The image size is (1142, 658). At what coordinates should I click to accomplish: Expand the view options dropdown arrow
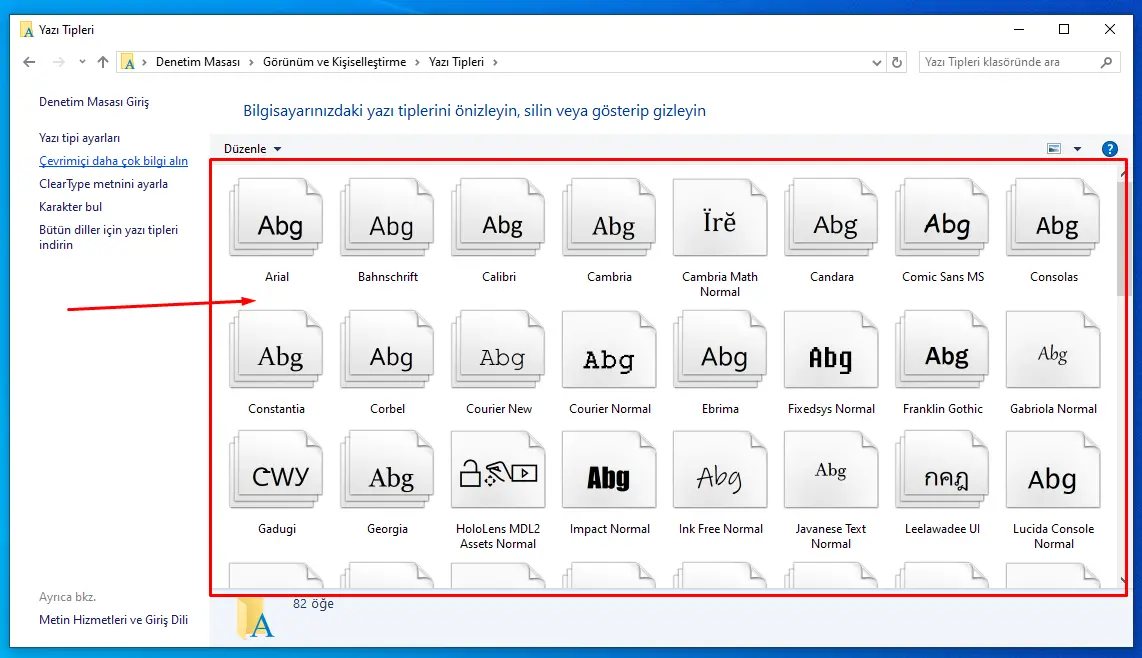[1077, 149]
